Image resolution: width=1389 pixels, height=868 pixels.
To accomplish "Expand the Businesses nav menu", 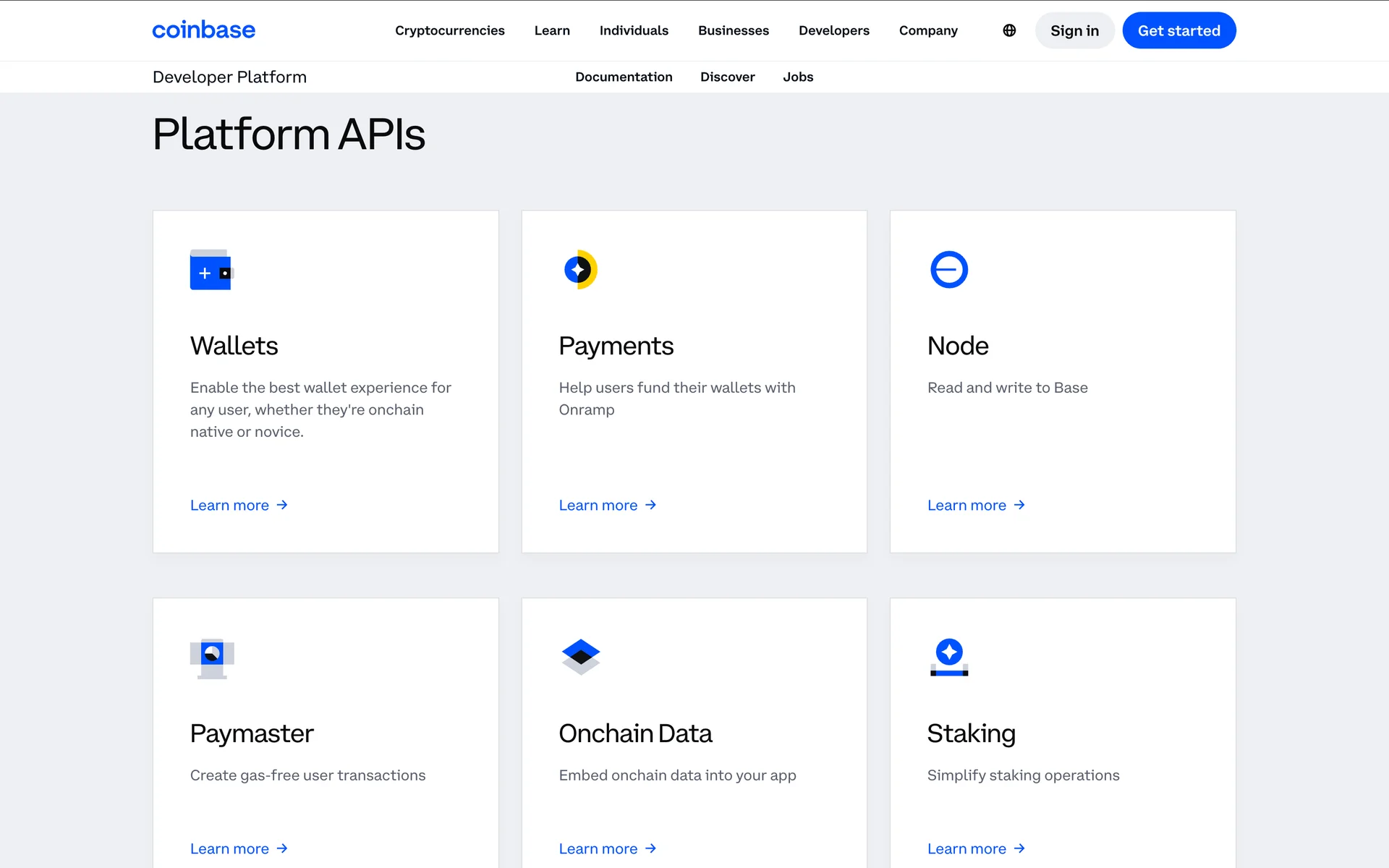I will [x=733, y=30].
